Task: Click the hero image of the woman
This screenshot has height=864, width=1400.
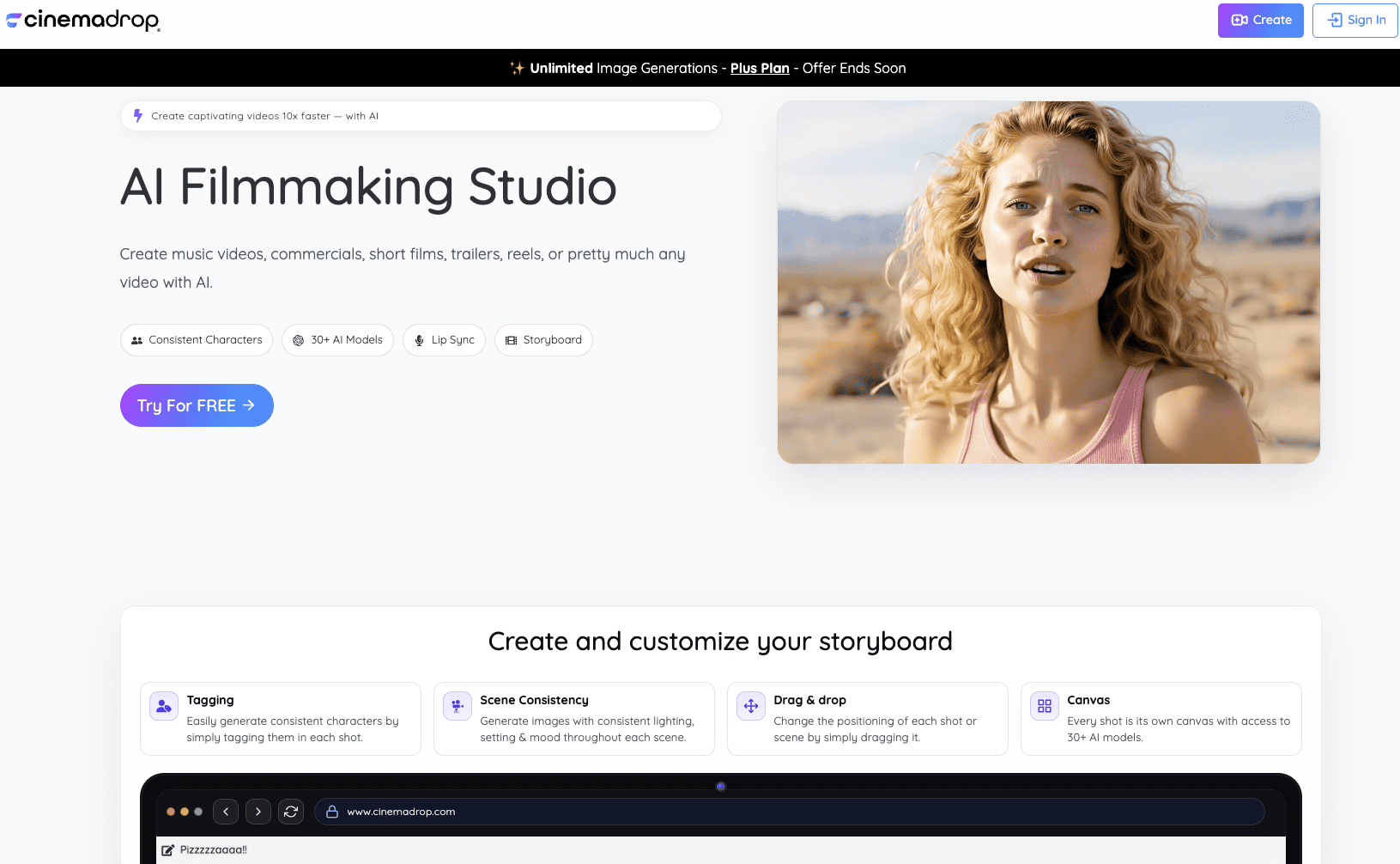Action: click(x=1048, y=283)
